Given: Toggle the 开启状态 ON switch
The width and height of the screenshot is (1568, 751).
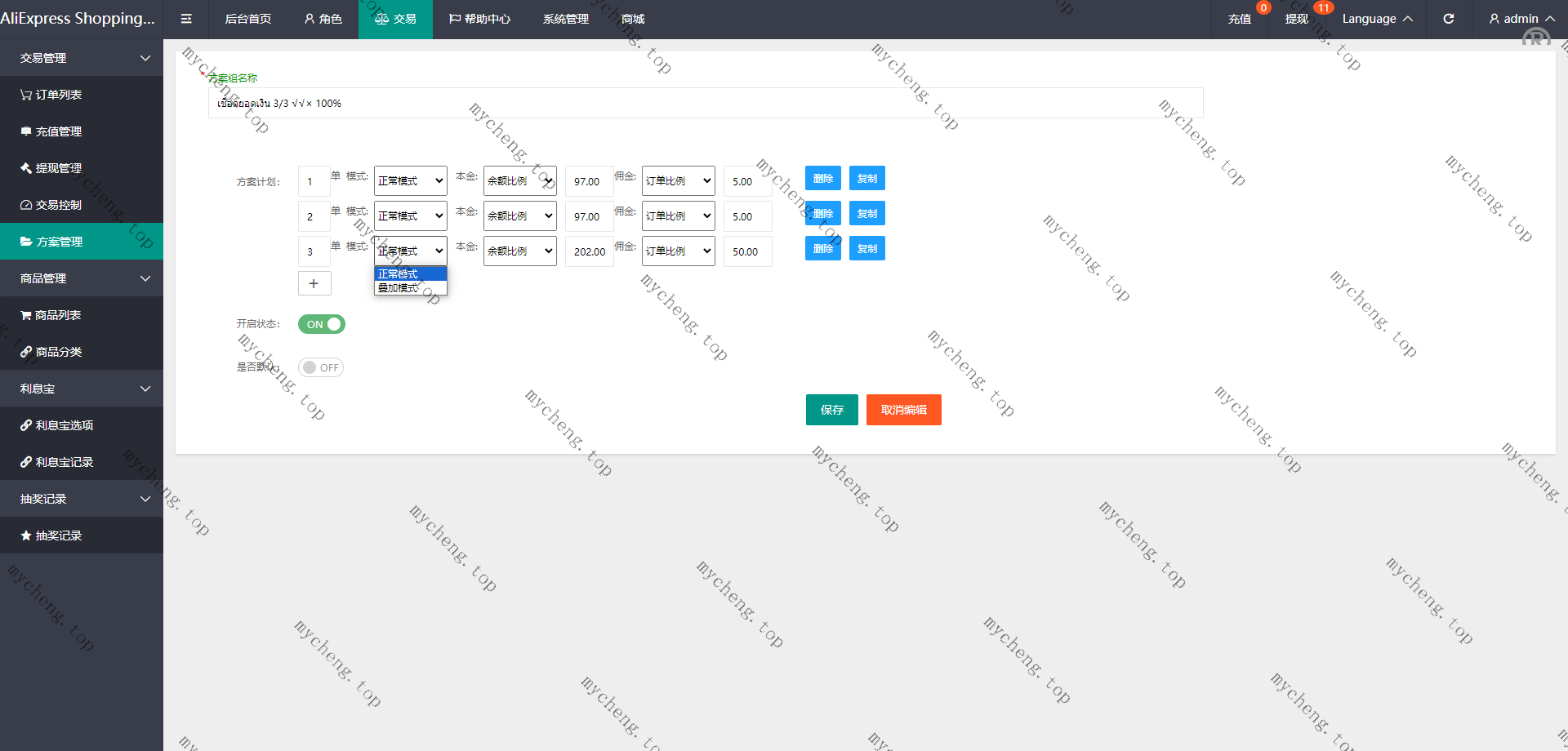Looking at the screenshot, I should click(x=322, y=324).
